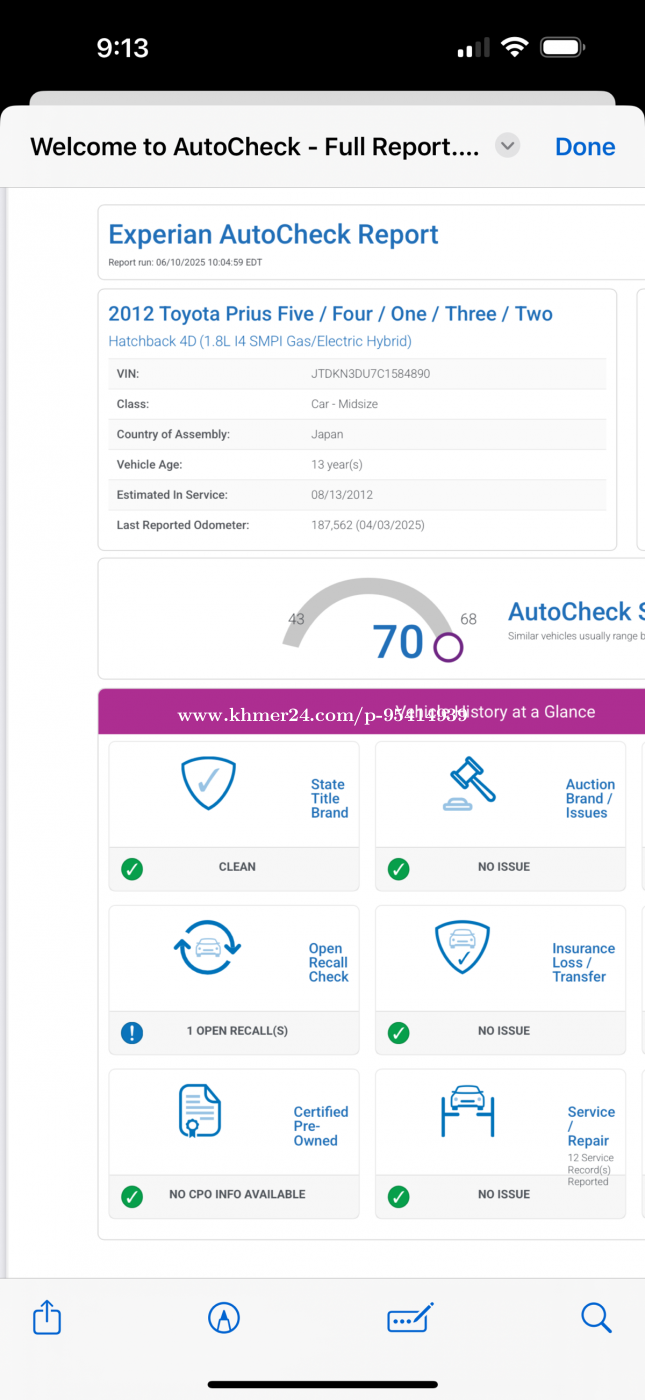
Task: Tap the report run date line
Action: point(184,263)
